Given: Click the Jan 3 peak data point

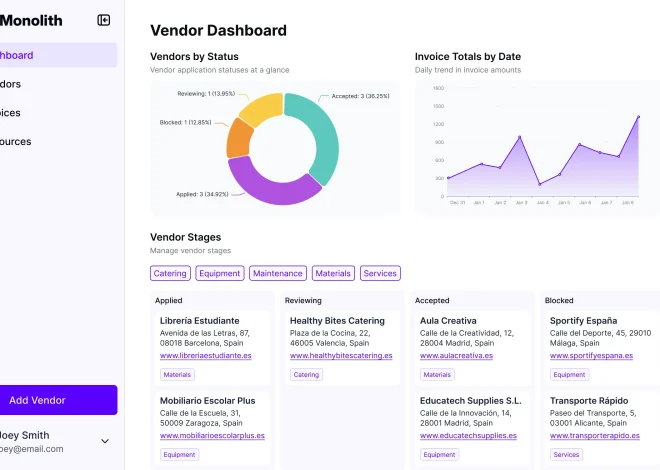Looking at the screenshot, I should pos(519,137).
